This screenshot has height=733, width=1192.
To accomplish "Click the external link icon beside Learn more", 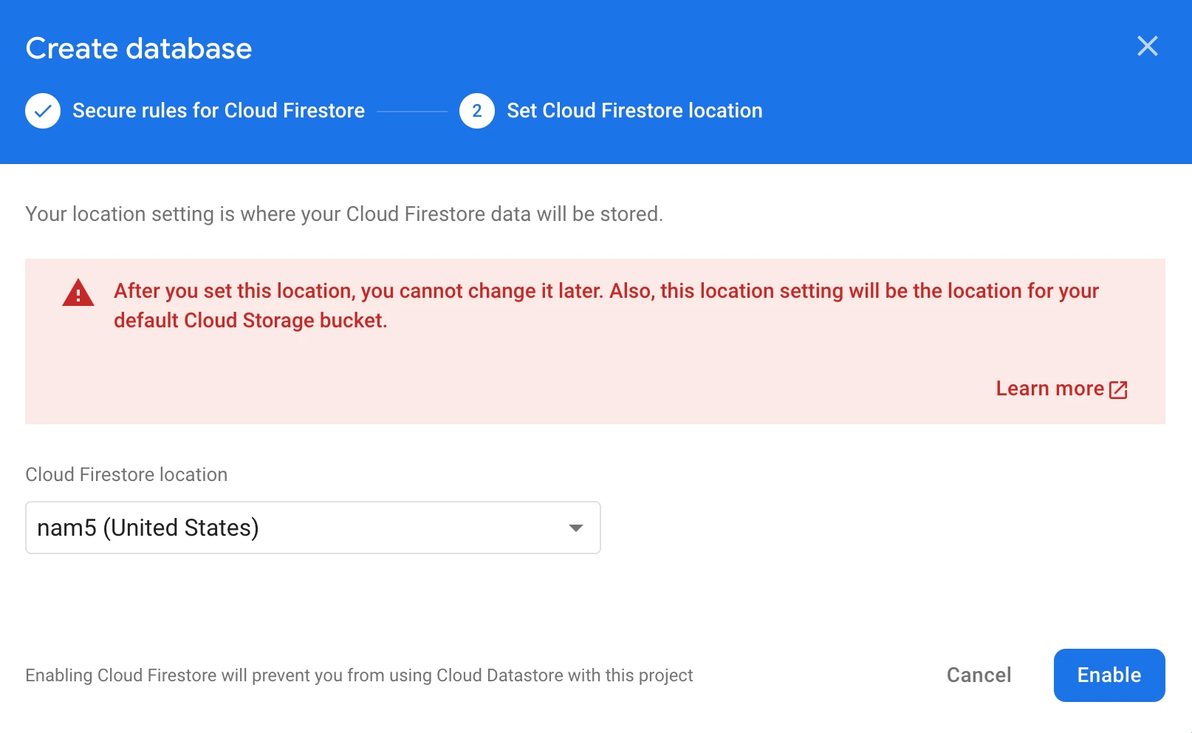I will 1119,390.
